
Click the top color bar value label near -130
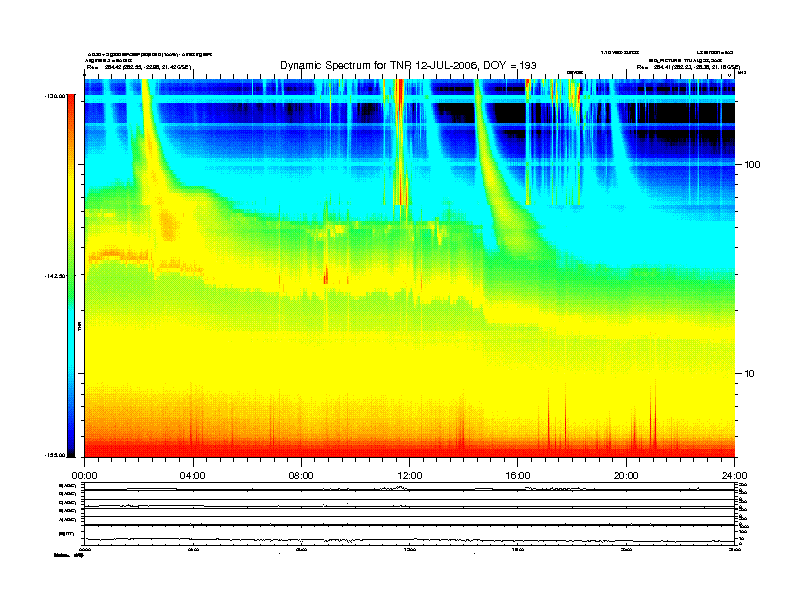[x=55, y=96]
